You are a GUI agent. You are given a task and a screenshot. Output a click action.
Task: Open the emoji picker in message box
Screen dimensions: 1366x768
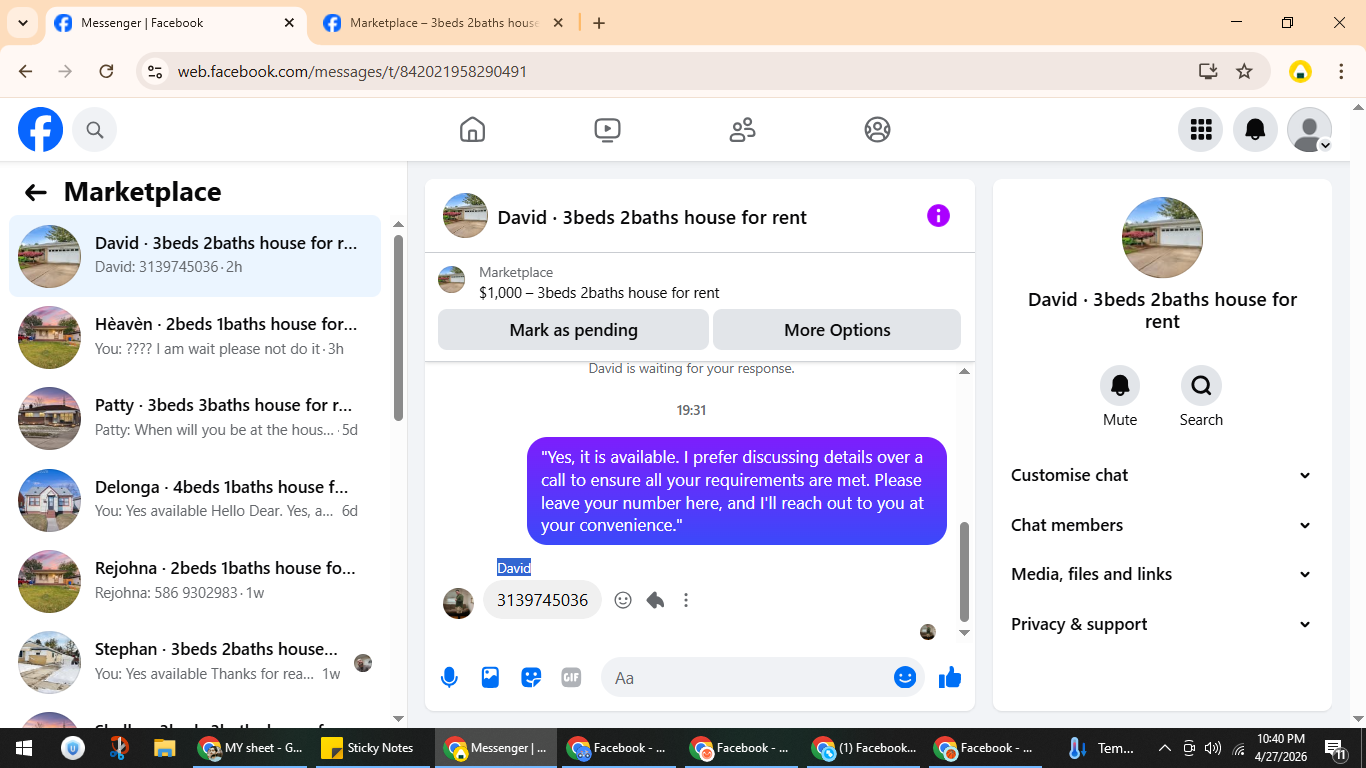point(905,678)
